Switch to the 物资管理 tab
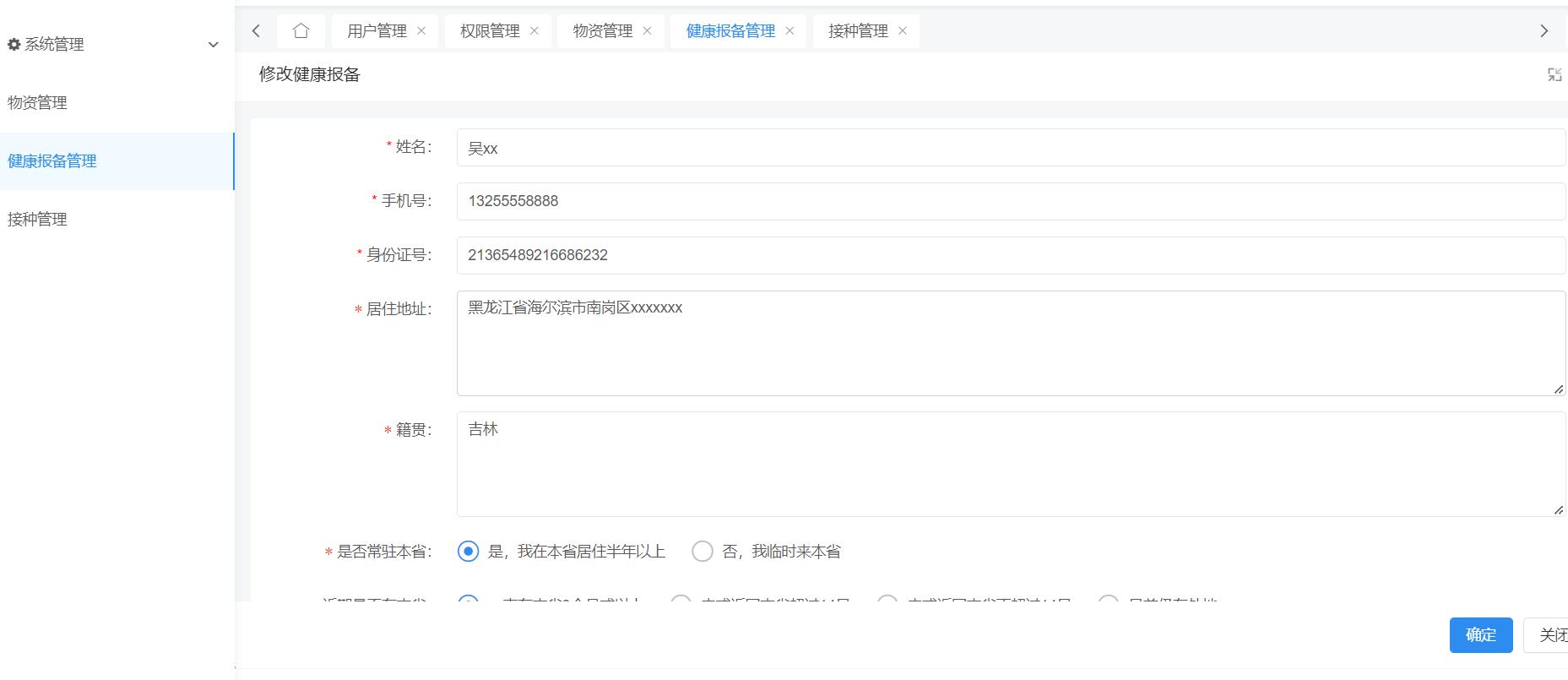 pyautogui.click(x=603, y=31)
